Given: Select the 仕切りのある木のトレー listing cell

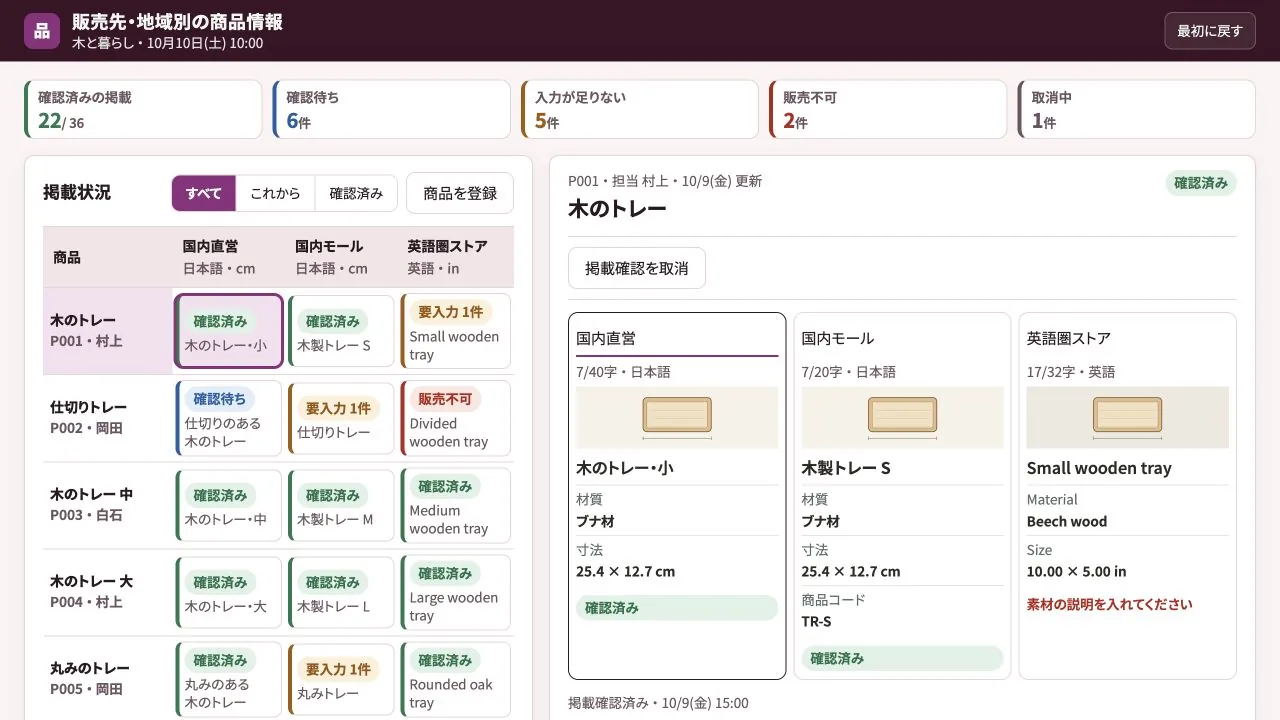Looking at the screenshot, I should pyautogui.click(x=229, y=418).
